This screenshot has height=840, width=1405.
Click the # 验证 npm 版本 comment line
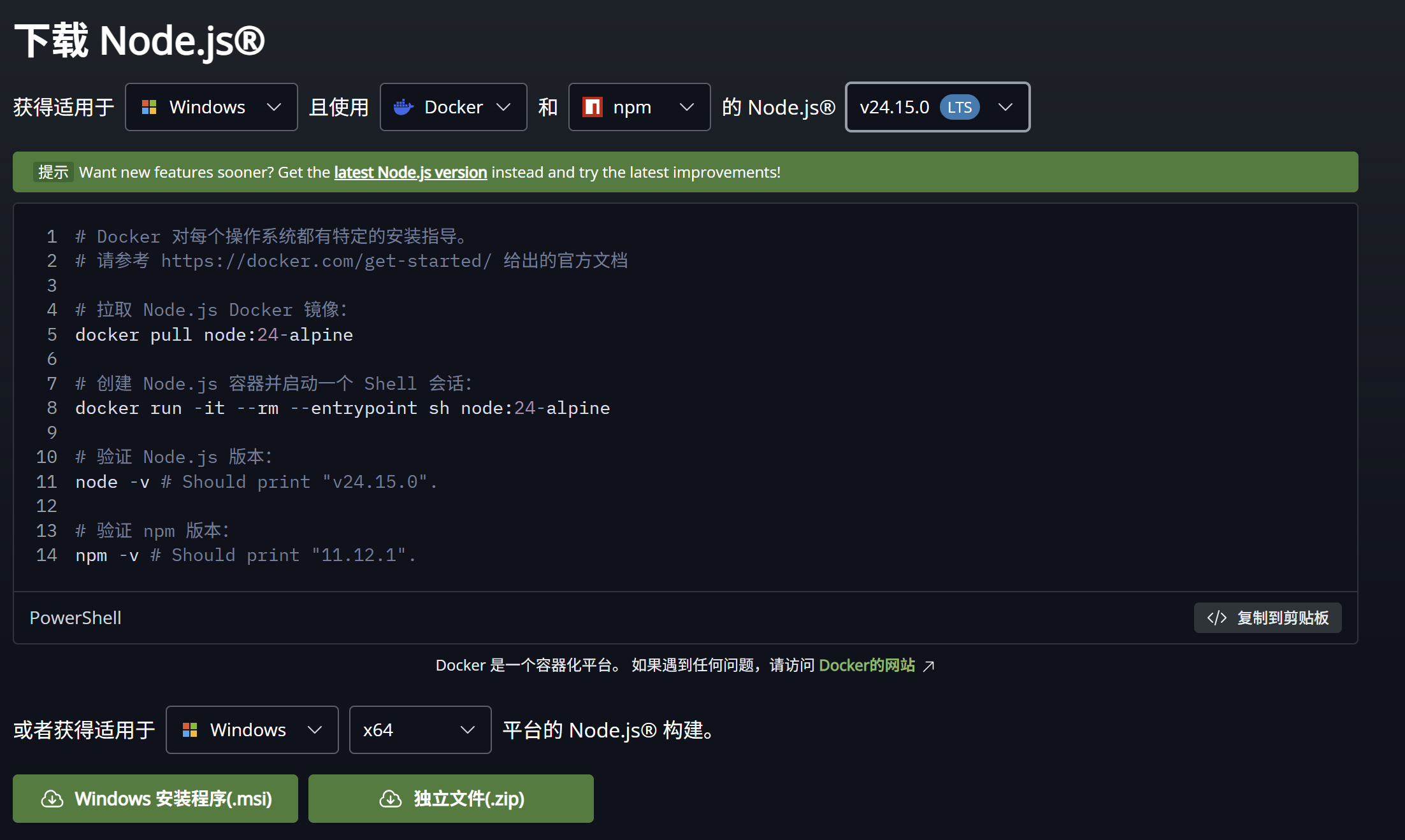[x=152, y=530]
